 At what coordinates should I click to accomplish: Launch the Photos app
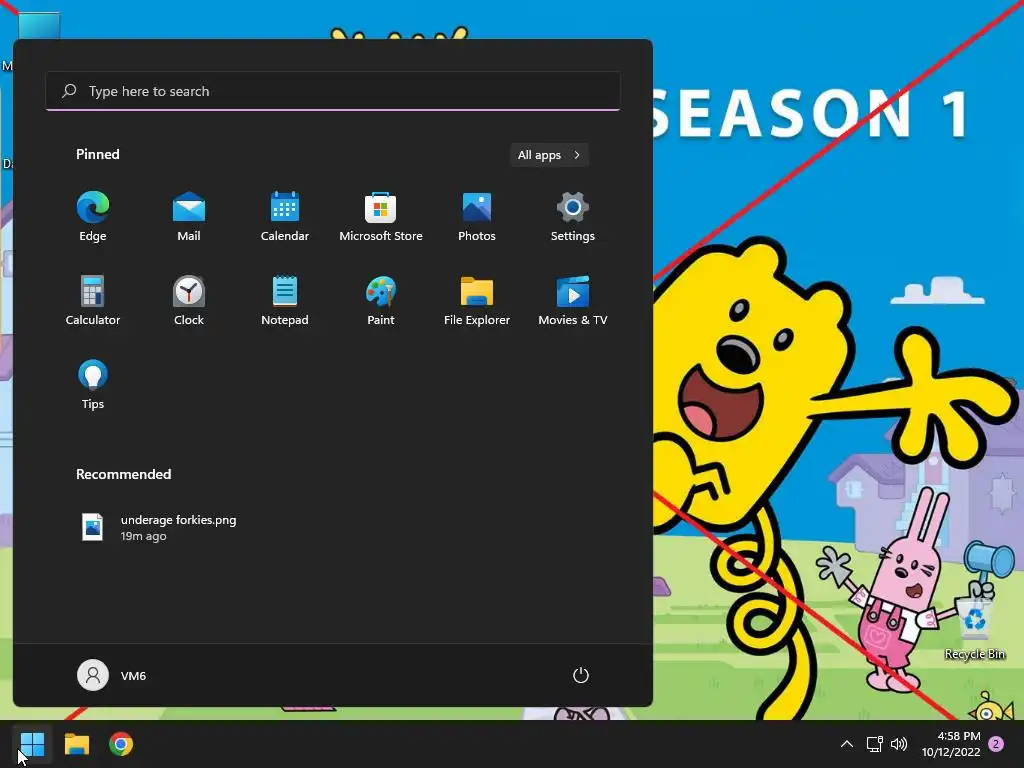477,217
